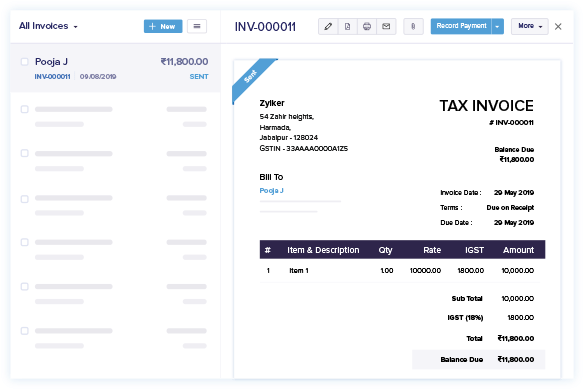
Task: Click the INV-000011 link in list
Action: [x=52, y=77]
